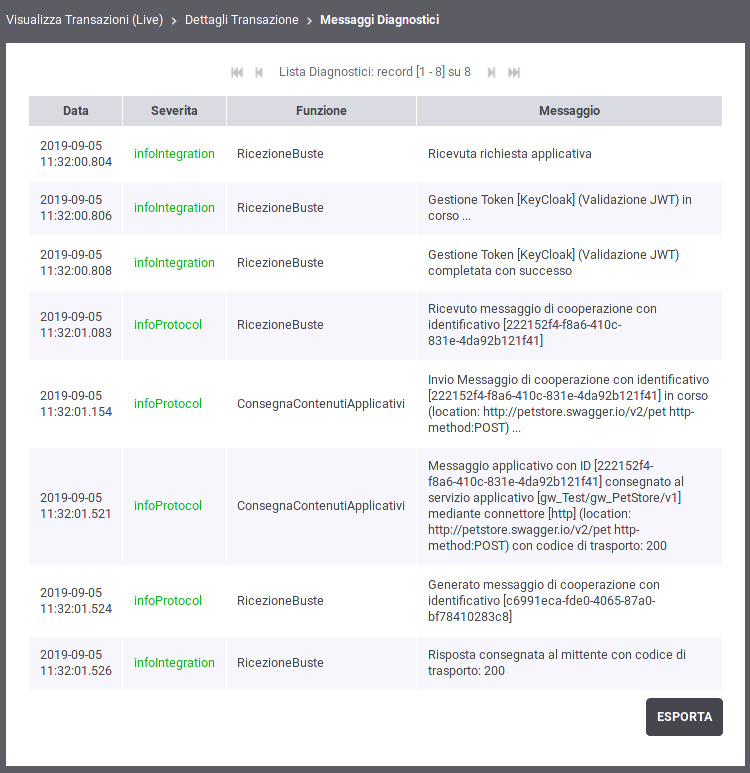Select 'Risposta consegnata al mittente' row
The image size is (750, 773).
[375, 663]
